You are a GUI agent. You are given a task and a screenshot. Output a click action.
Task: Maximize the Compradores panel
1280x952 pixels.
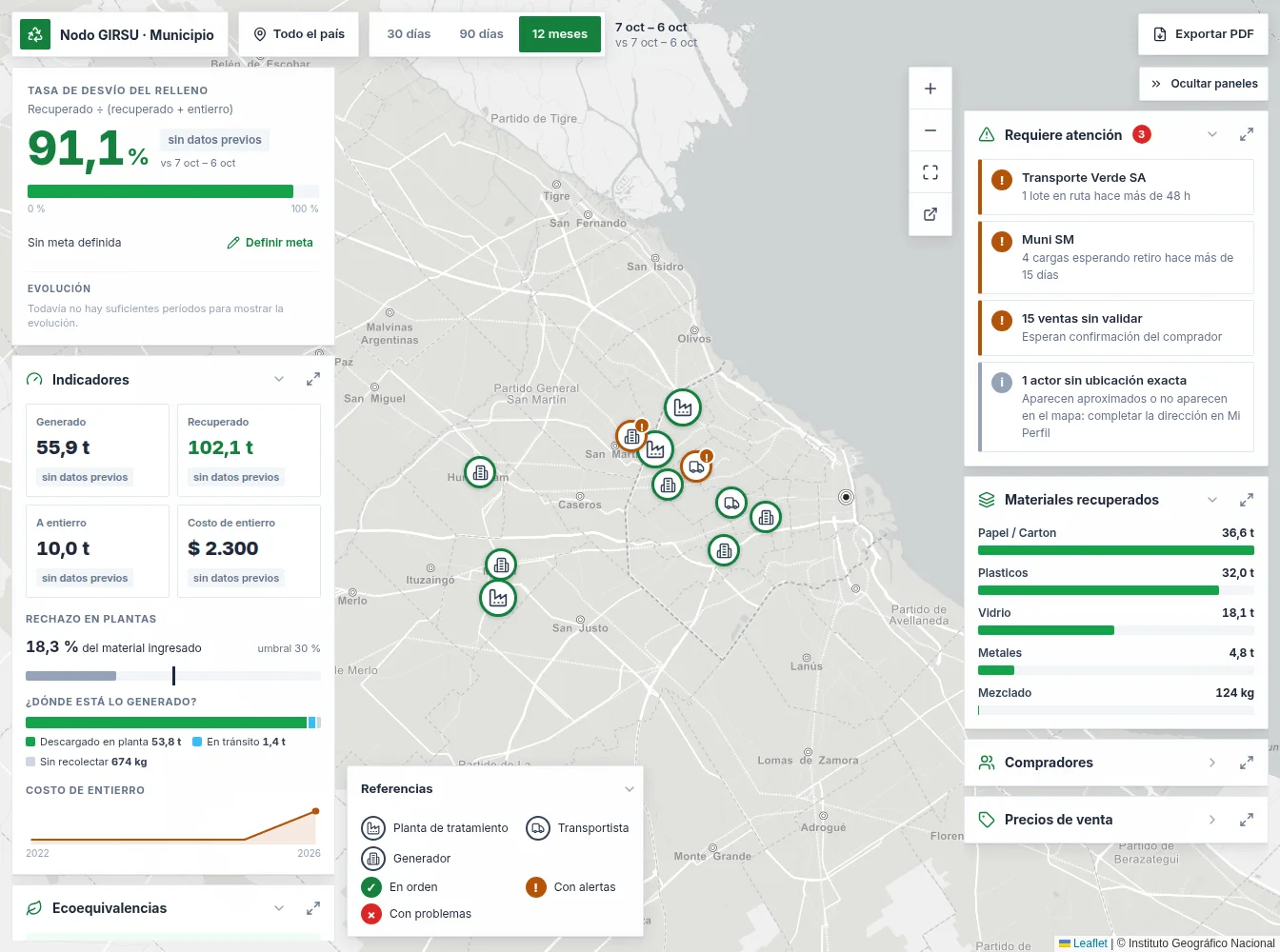(1246, 763)
